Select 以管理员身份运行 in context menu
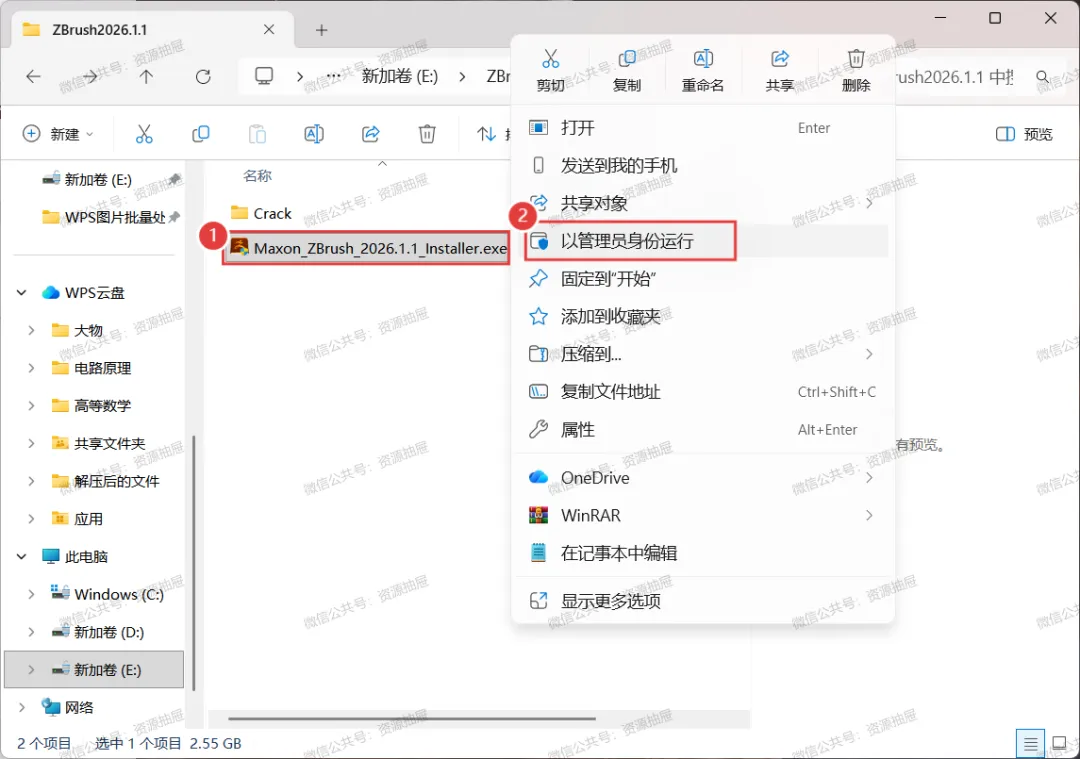 [x=703, y=241]
